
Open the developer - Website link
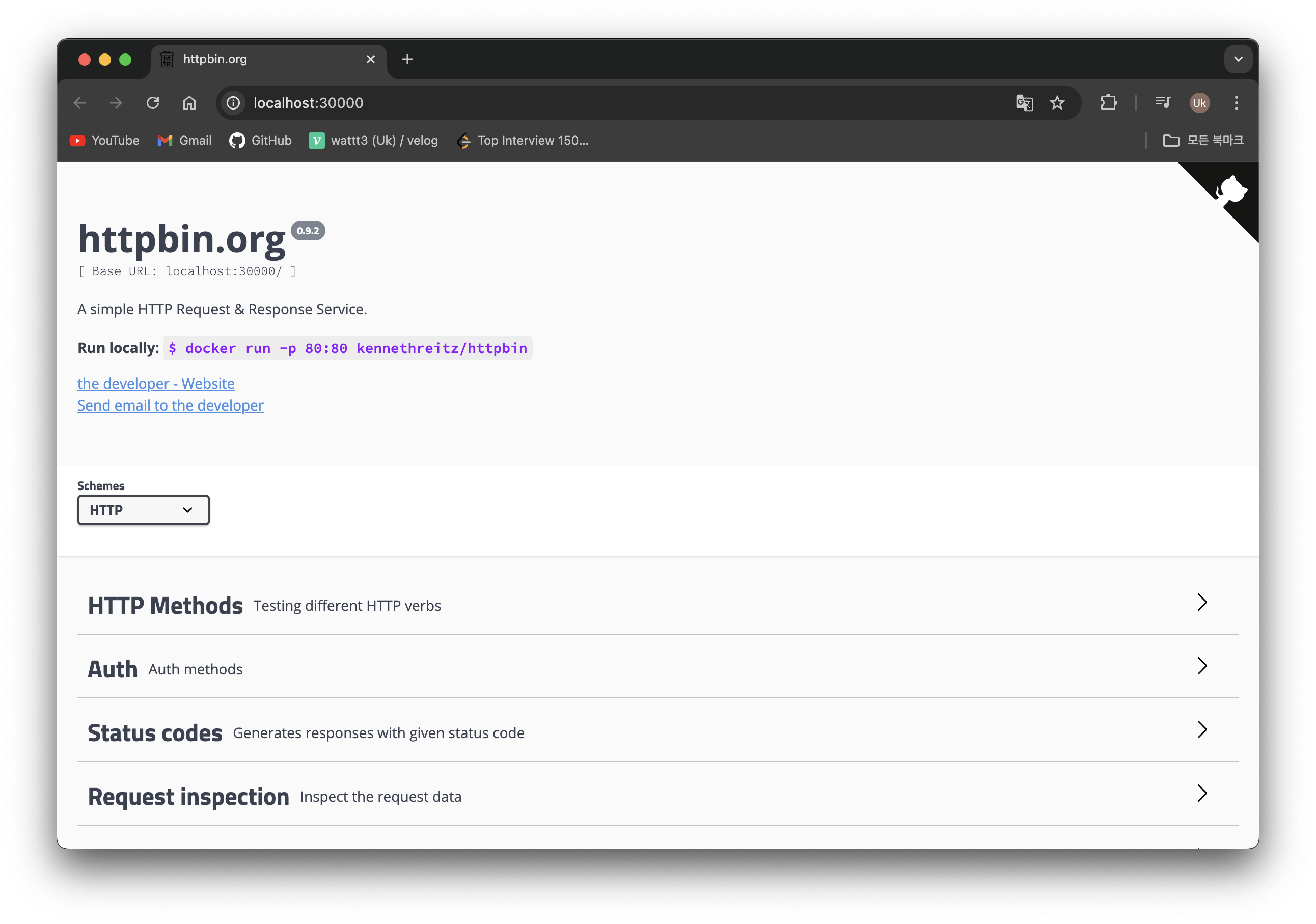click(x=156, y=384)
